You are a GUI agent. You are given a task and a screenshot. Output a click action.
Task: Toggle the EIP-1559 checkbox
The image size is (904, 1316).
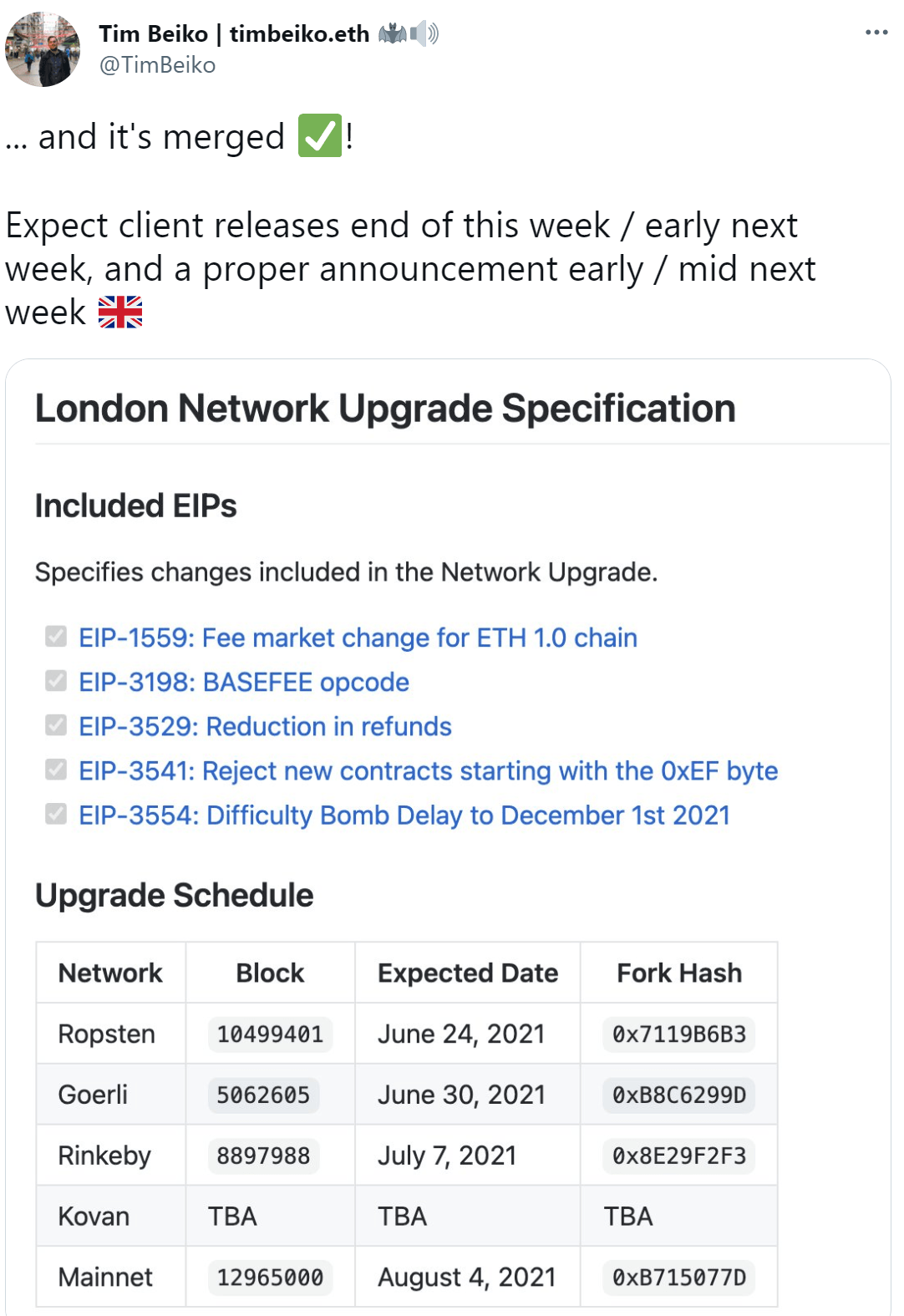click(56, 637)
